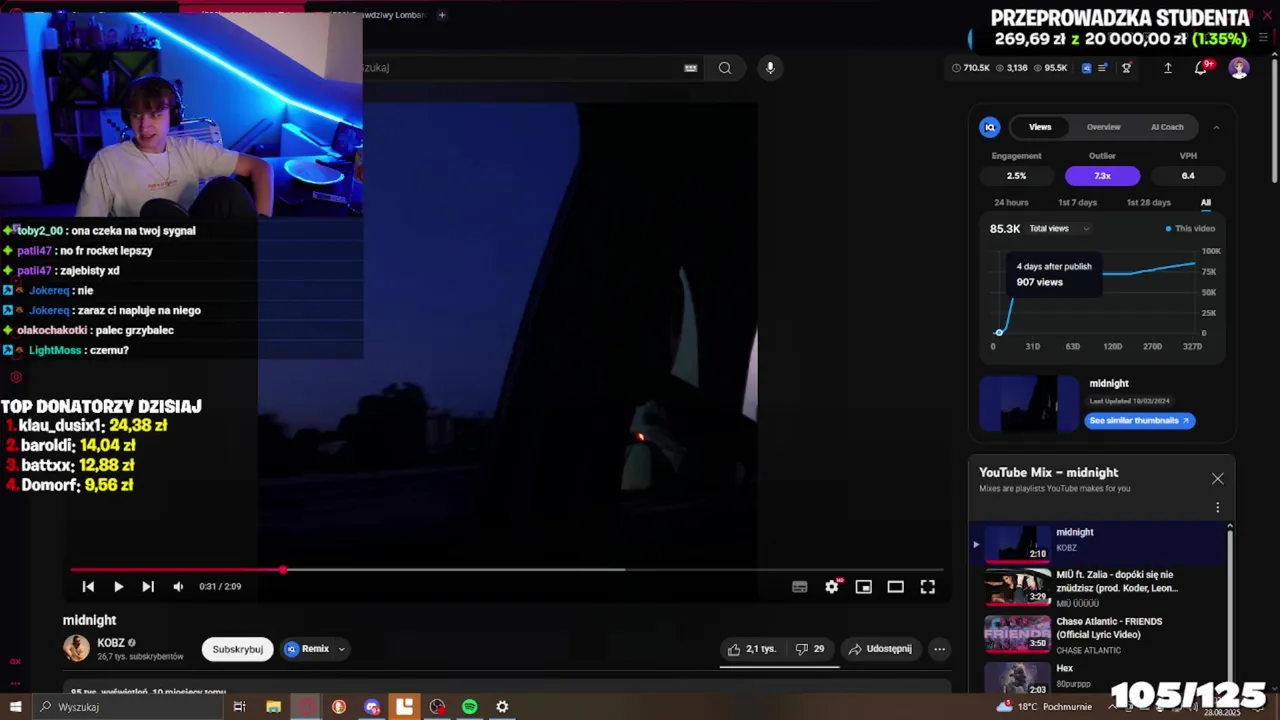Toggle theater mode view
The image size is (1280, 720).
tap(895, 587)
